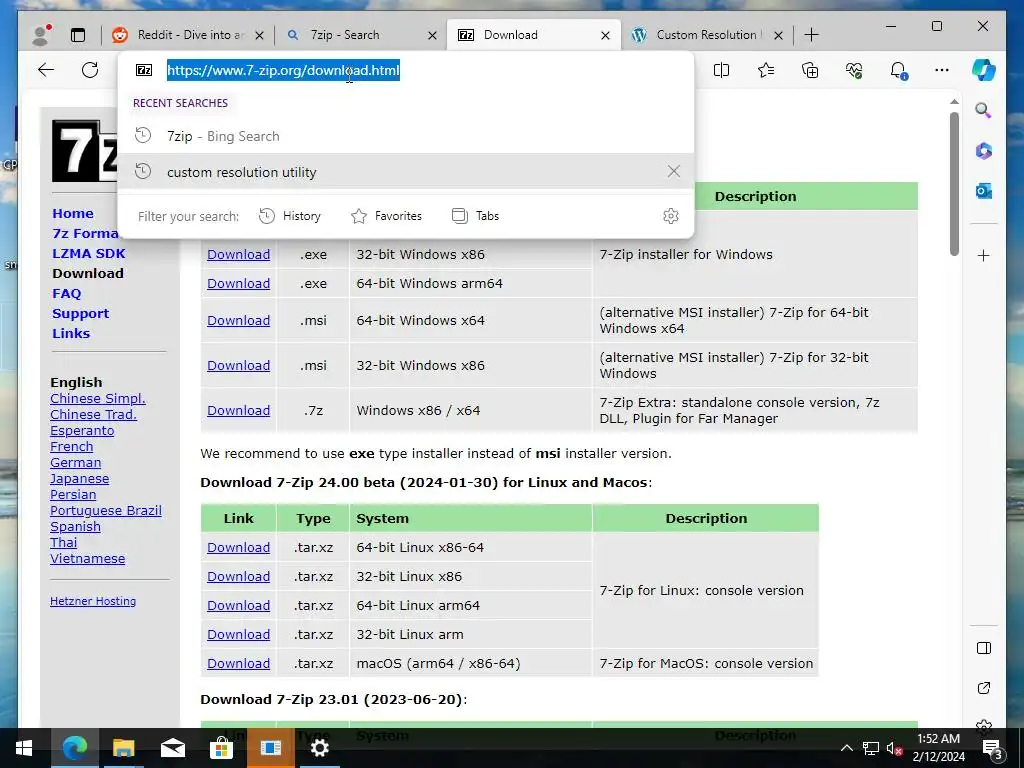Open Mail app from the taskbar
This screenshot has height=768, width=1024.
click(172, 748)
